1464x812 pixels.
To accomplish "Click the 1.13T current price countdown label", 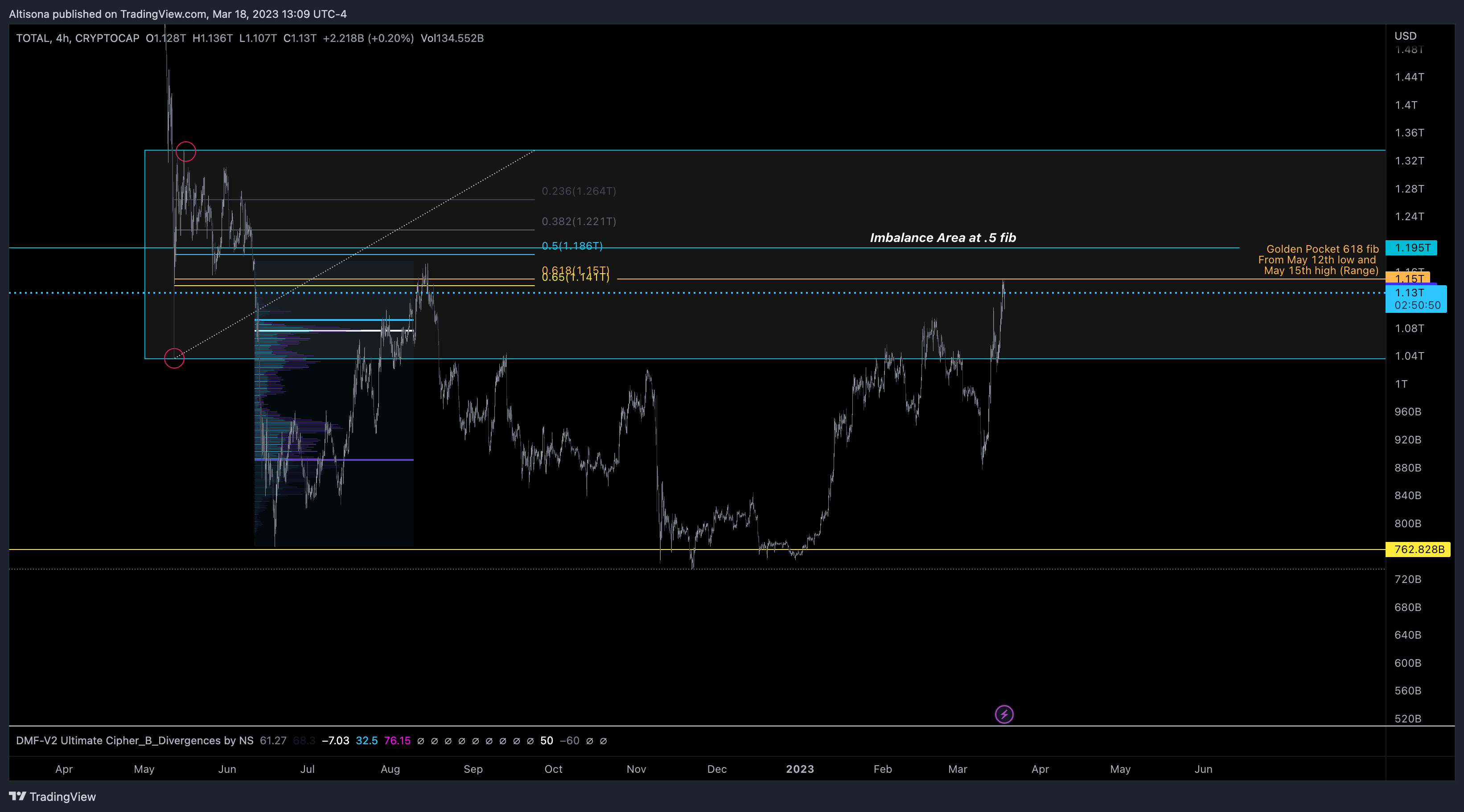I will (x=1417, y=299).
